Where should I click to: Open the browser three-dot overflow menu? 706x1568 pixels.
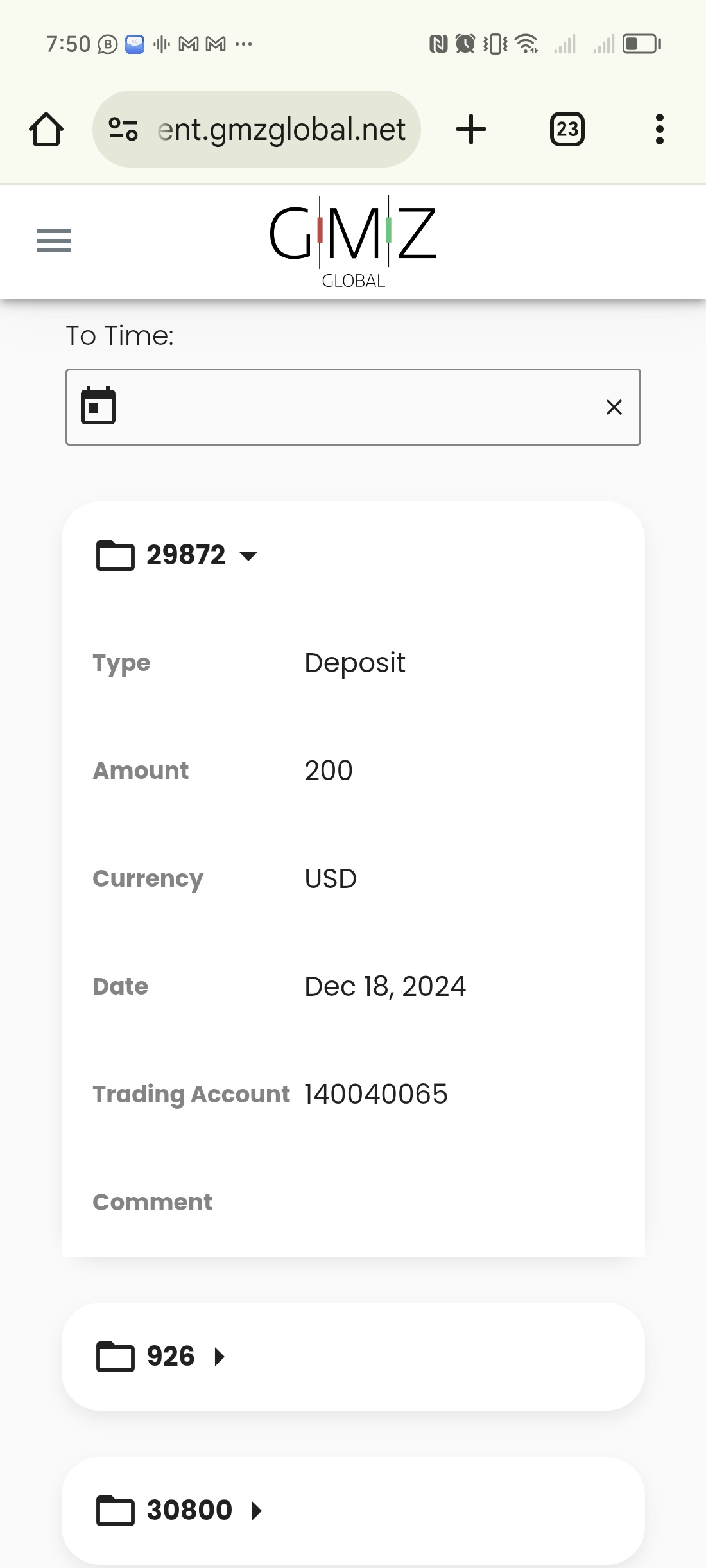pos(659,130)
